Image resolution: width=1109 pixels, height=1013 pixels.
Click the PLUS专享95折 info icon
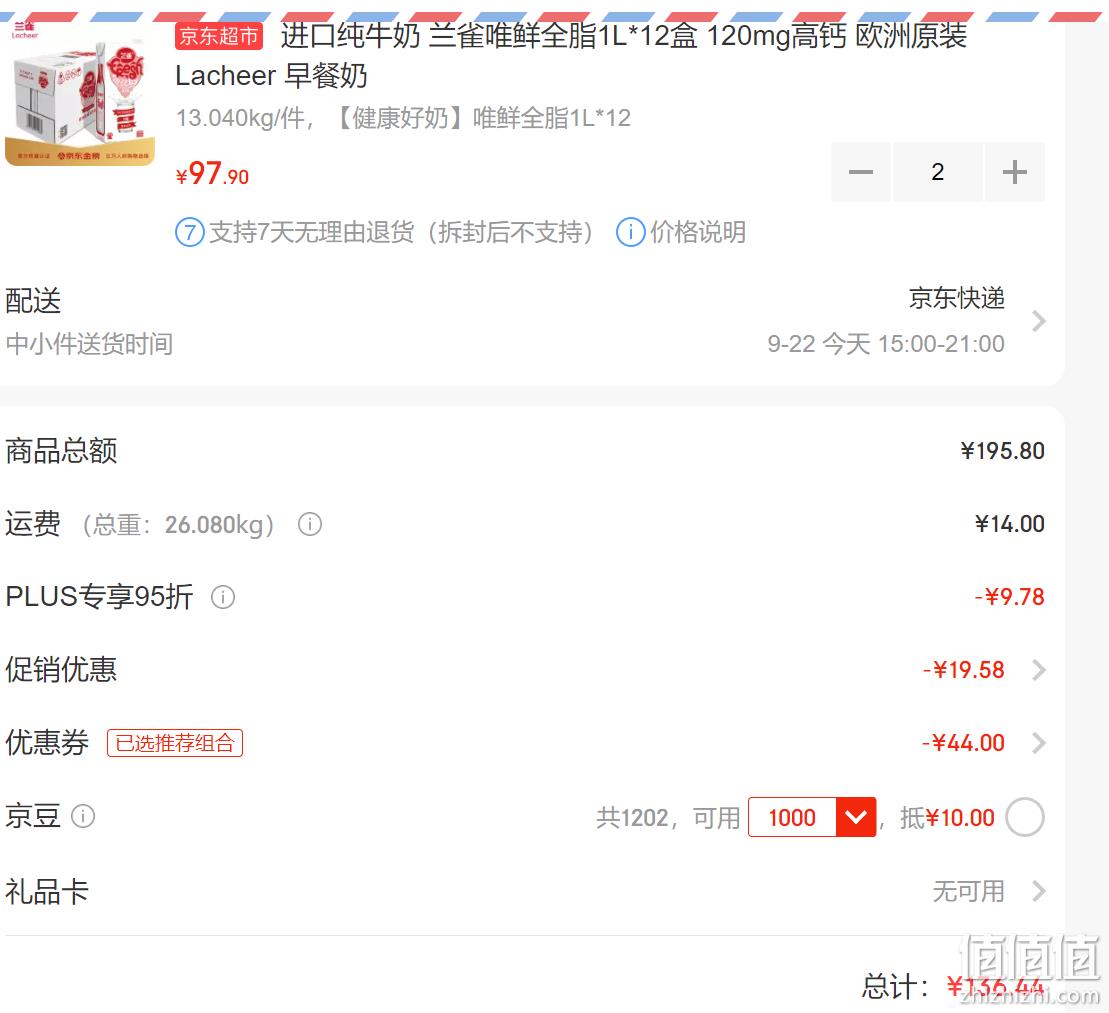pos(223,598)
